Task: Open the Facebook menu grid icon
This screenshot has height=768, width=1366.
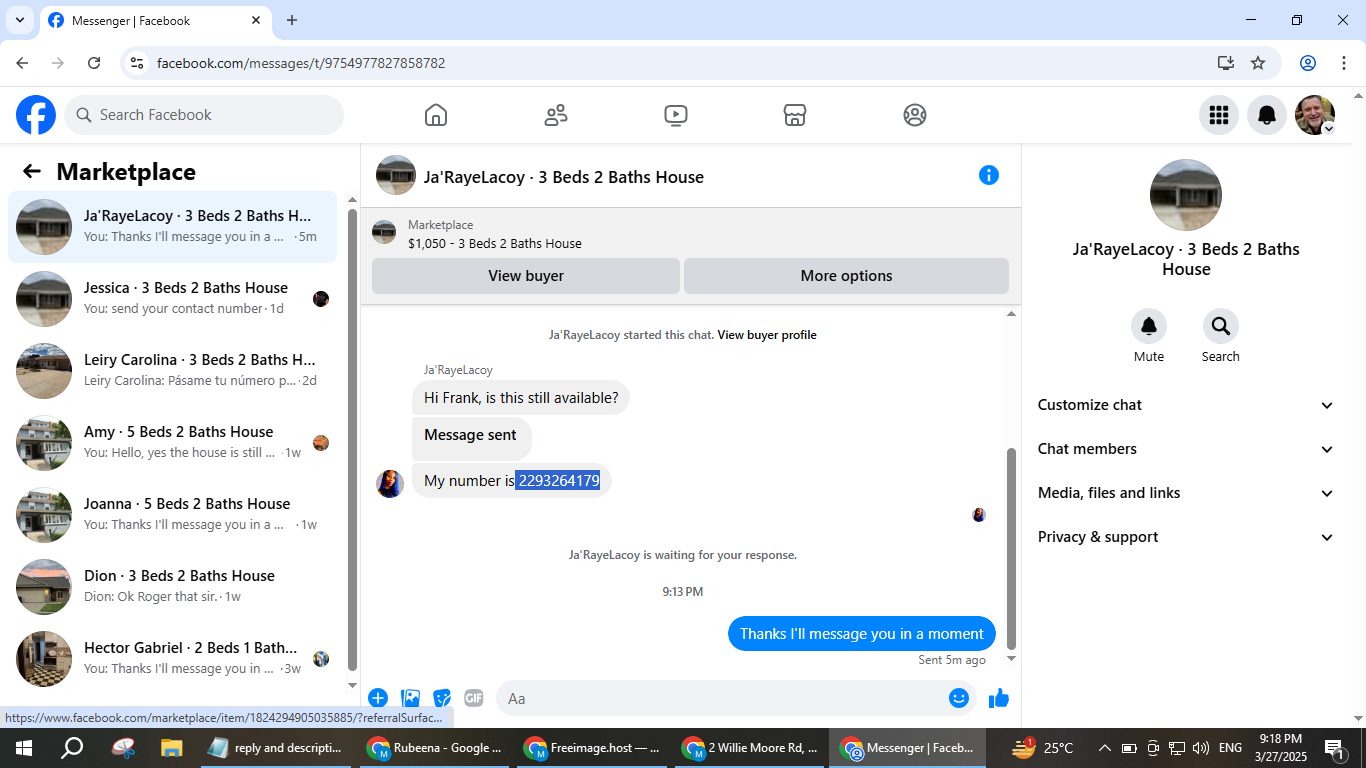Action: click(1219, 115)
